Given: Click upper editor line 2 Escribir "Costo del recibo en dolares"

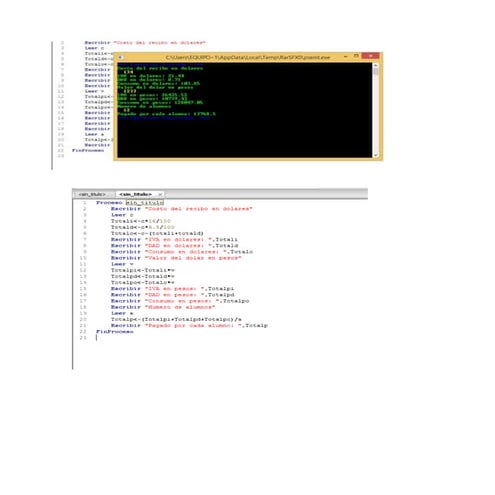Looking at the screenshot, I should [145, 43].
